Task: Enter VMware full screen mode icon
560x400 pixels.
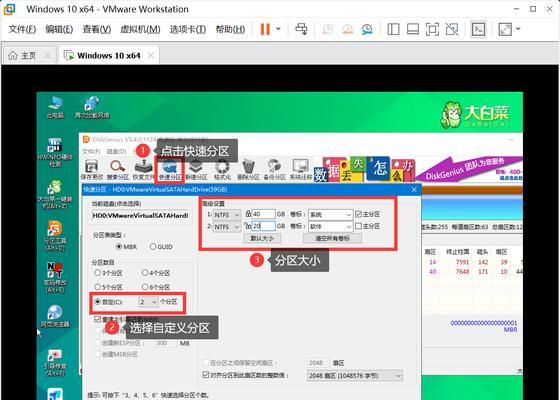Action: [432, 29]
